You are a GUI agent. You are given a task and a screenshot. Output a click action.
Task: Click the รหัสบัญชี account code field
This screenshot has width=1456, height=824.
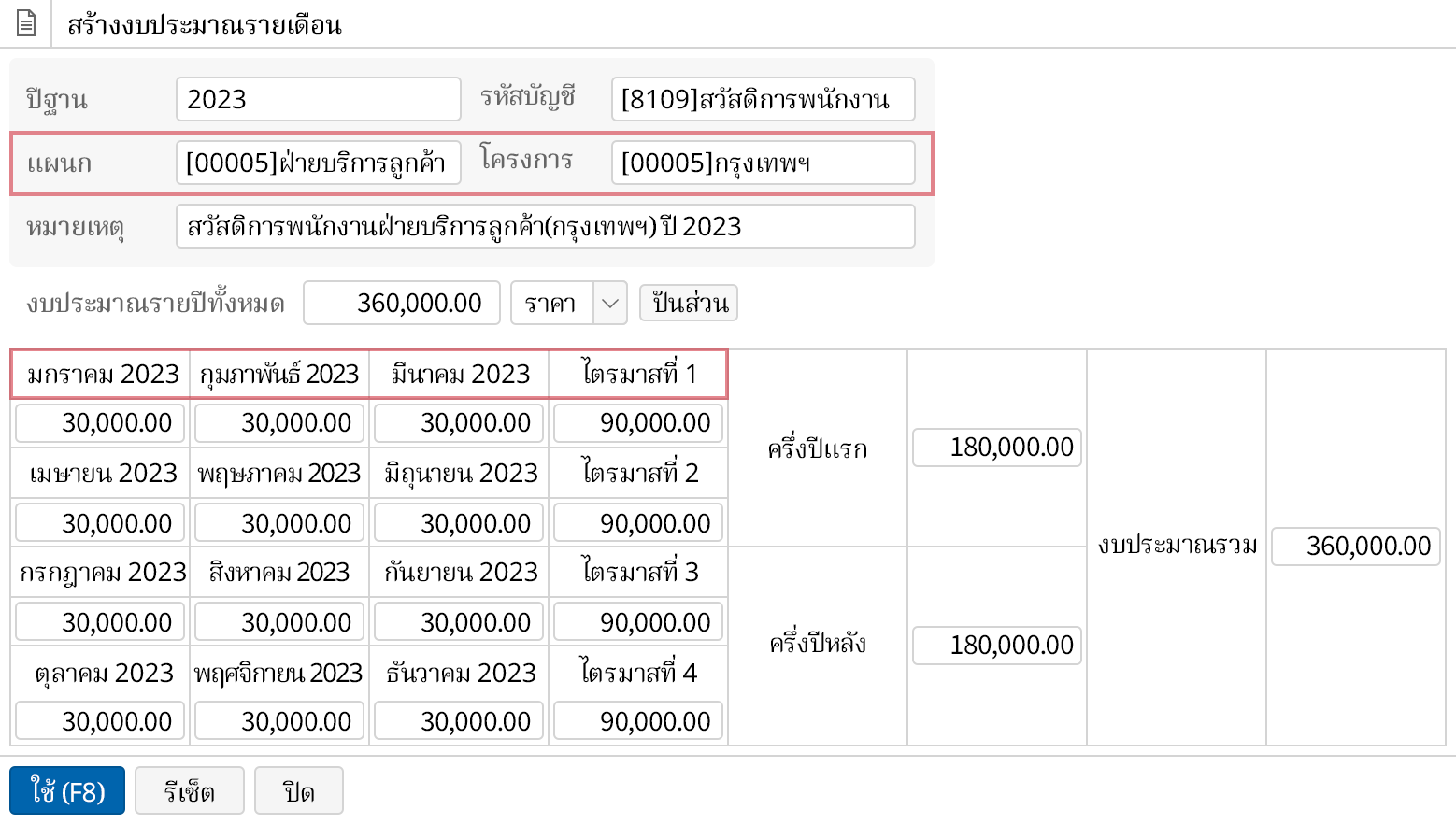[x=763, y=99]
